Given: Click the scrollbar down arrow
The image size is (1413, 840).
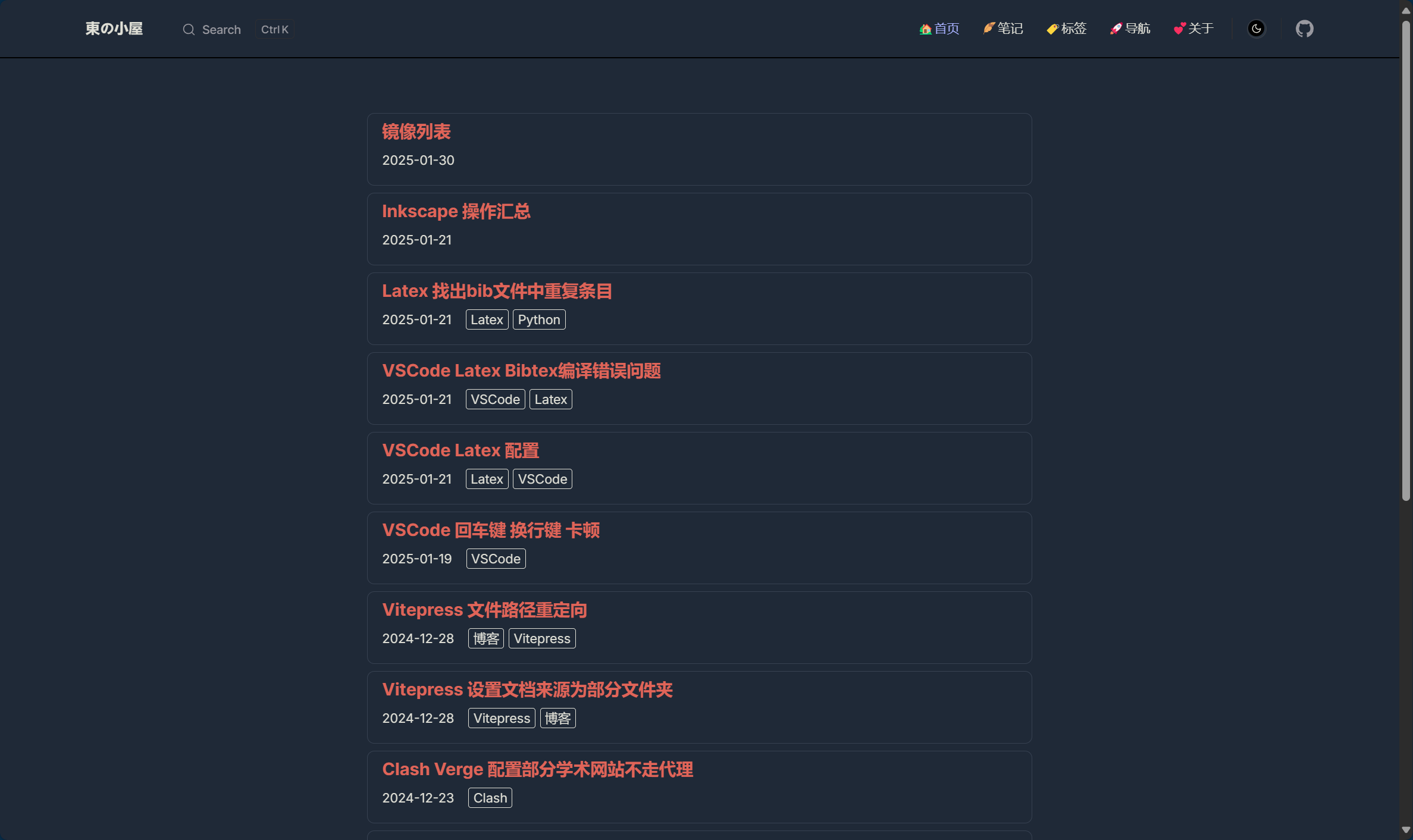Looking at the screenshot, I should [x=1406, y=830].
